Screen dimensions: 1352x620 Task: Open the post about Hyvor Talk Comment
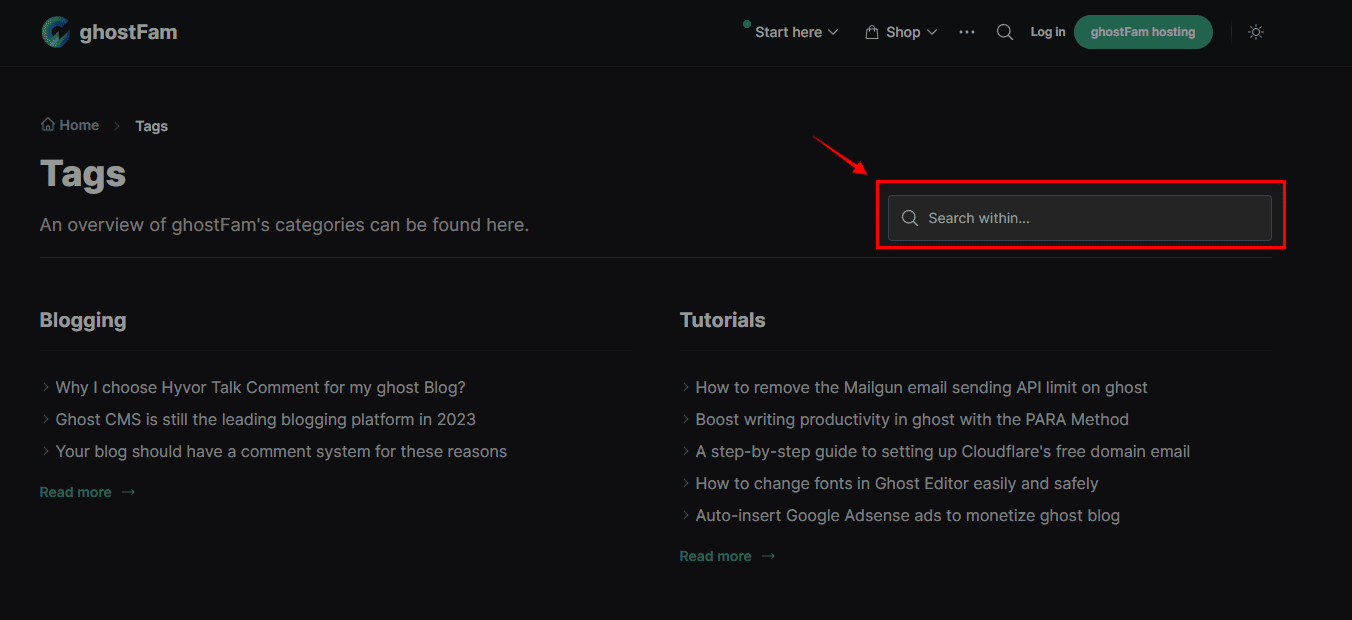[x=260, y=387]
